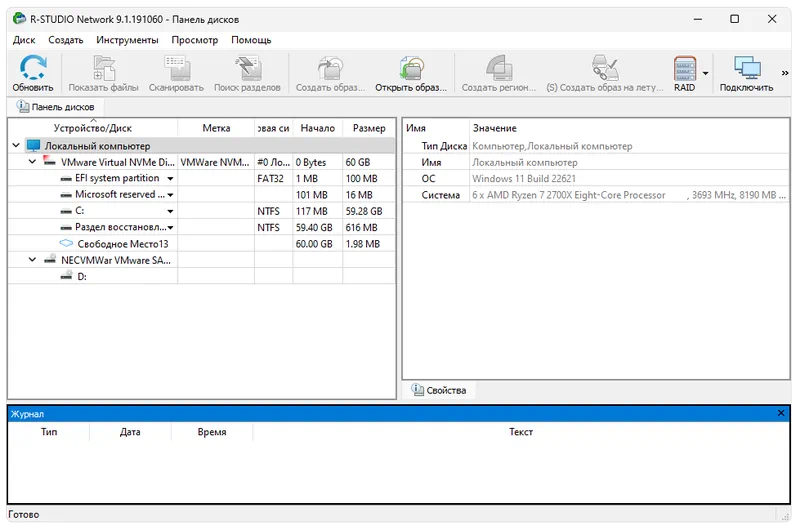
Task: Click the Открыть образ toolbar icon
Action: coord(411,68)
